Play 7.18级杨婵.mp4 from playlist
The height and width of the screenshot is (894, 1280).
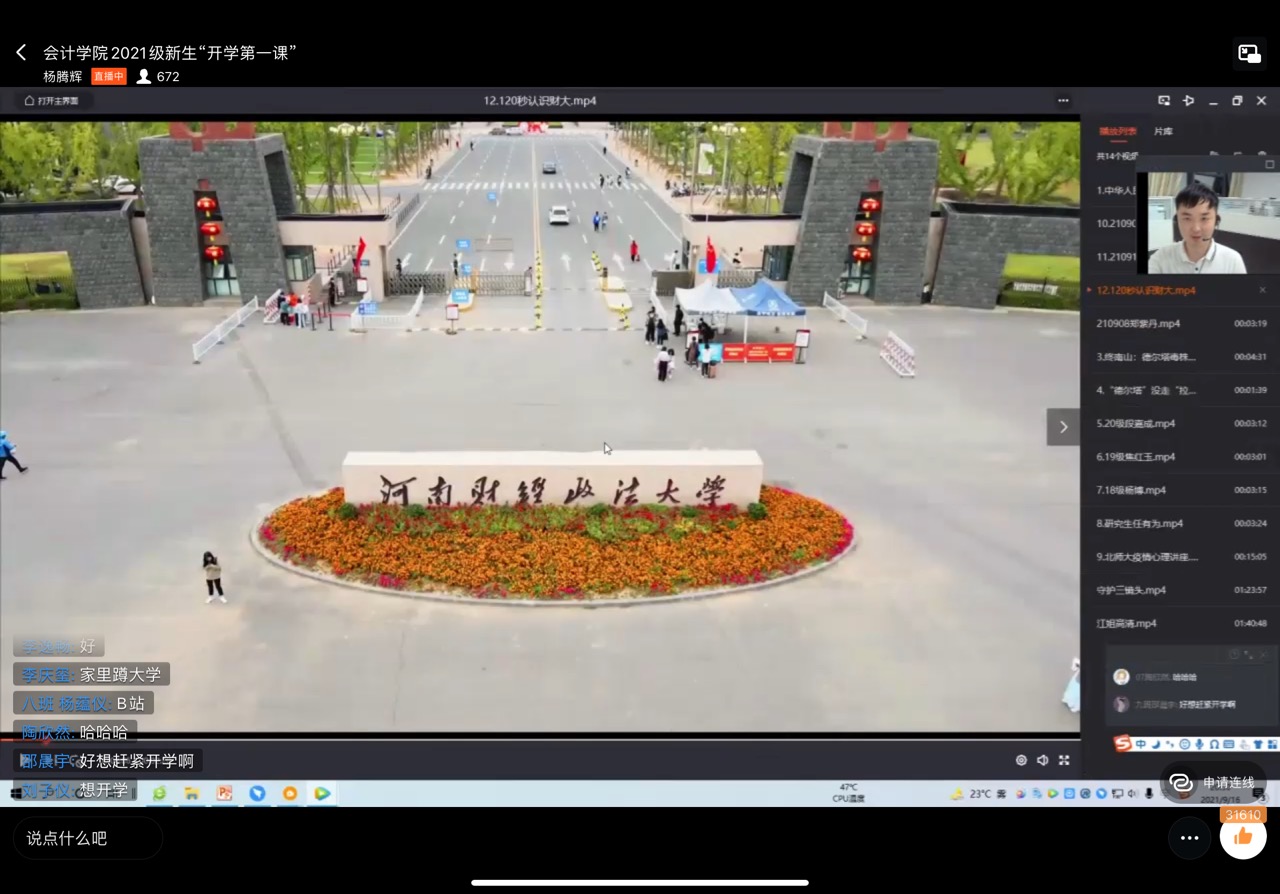pos(1180,490)
